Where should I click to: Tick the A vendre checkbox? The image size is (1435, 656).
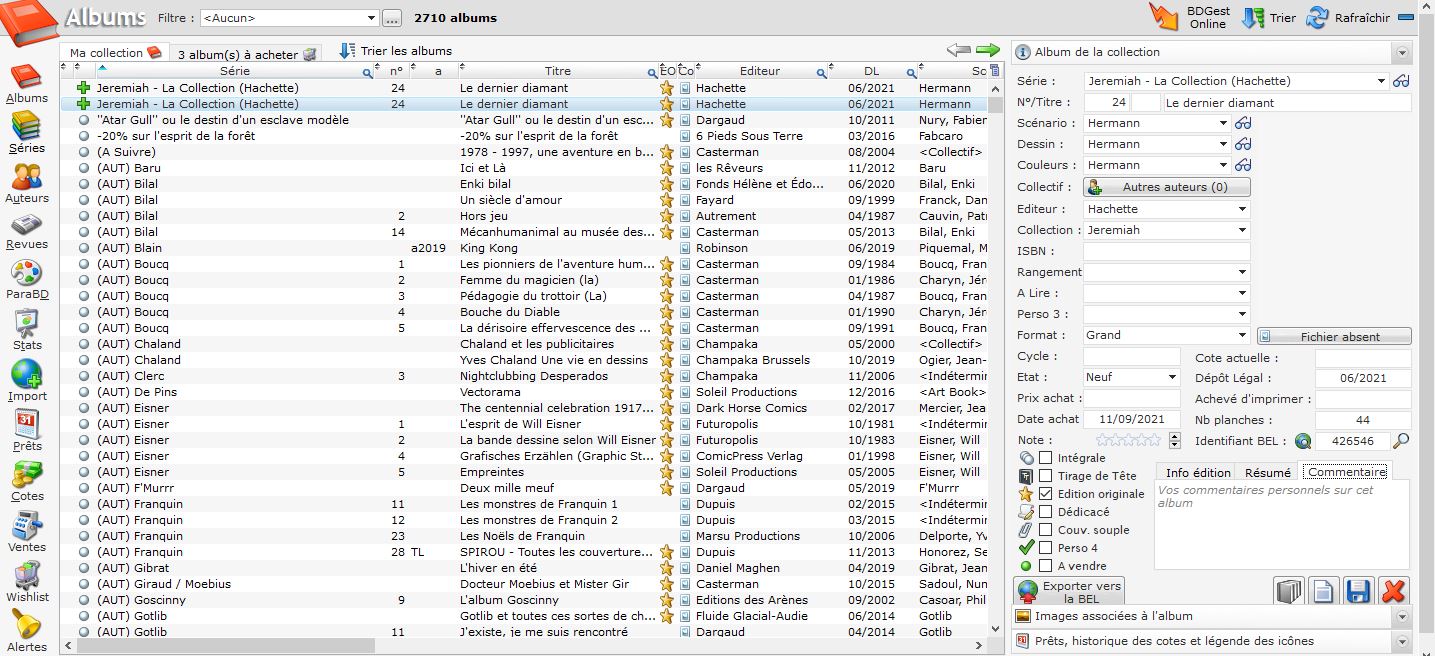pos(1045,566)
